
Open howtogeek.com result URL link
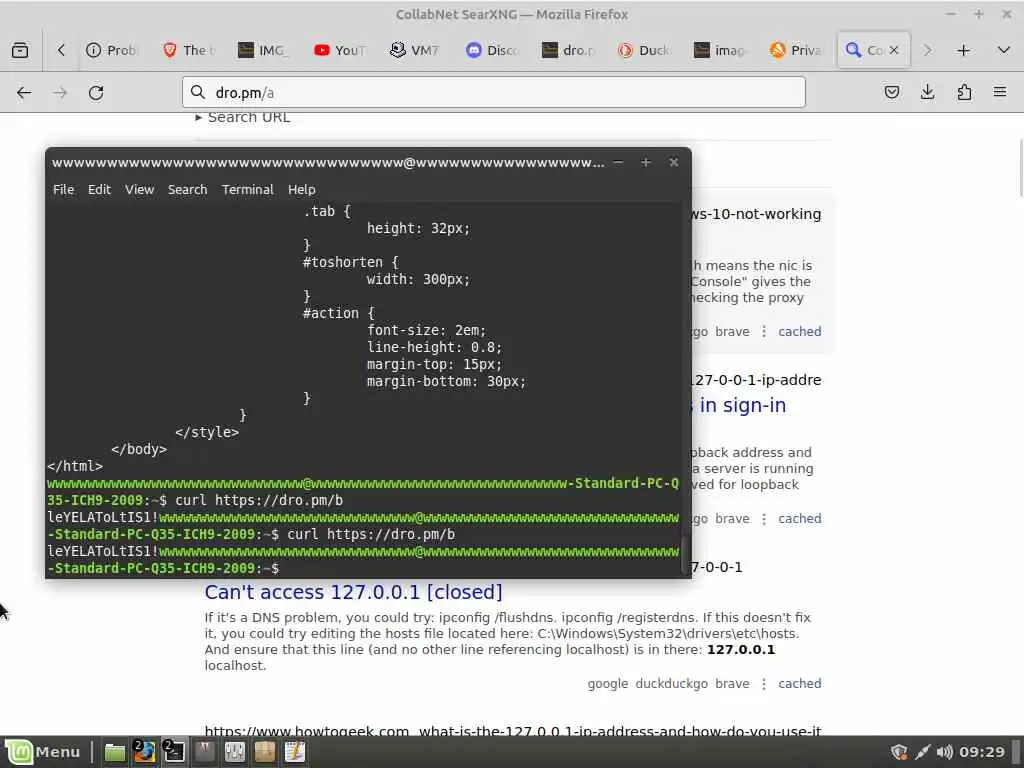(x=513, y=731)
